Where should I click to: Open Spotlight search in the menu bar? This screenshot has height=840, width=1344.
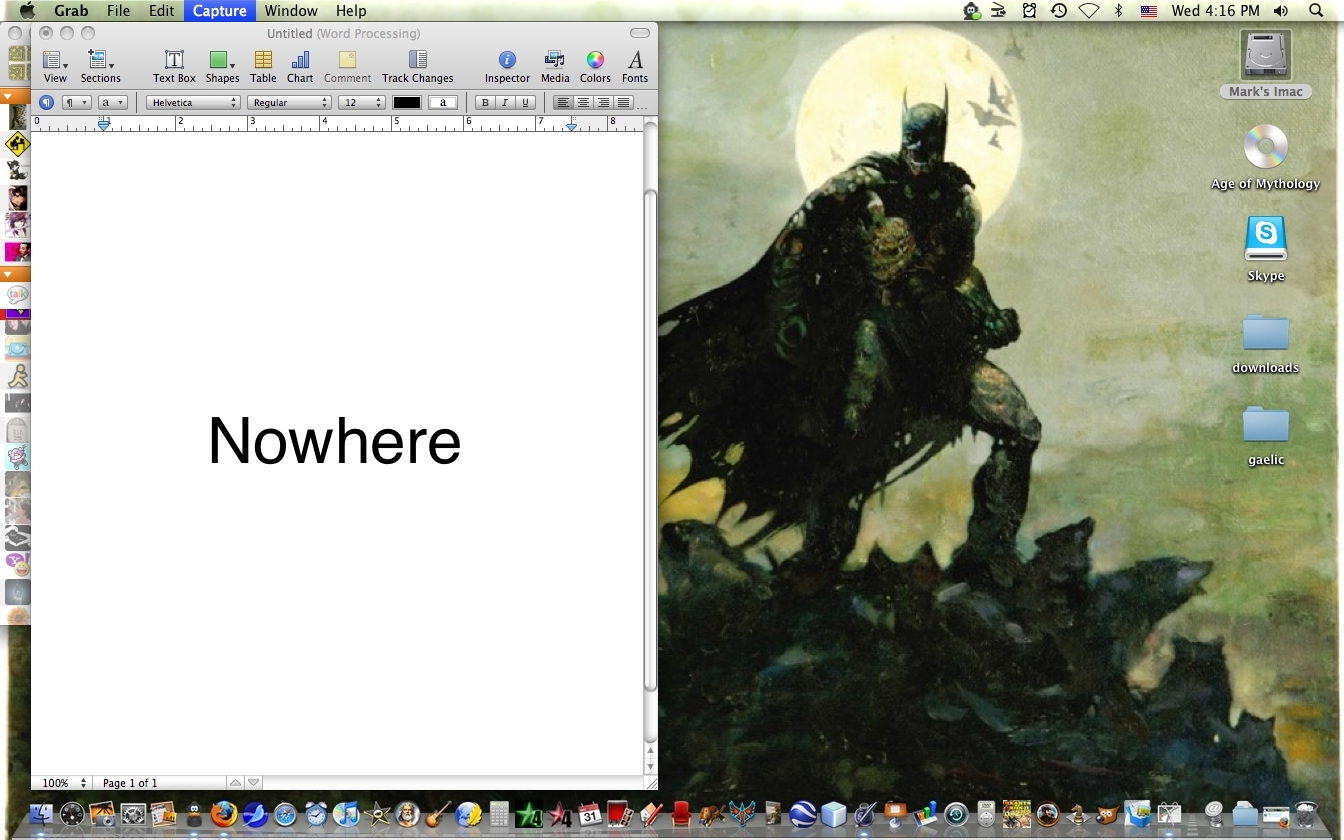click(1316, 11)
